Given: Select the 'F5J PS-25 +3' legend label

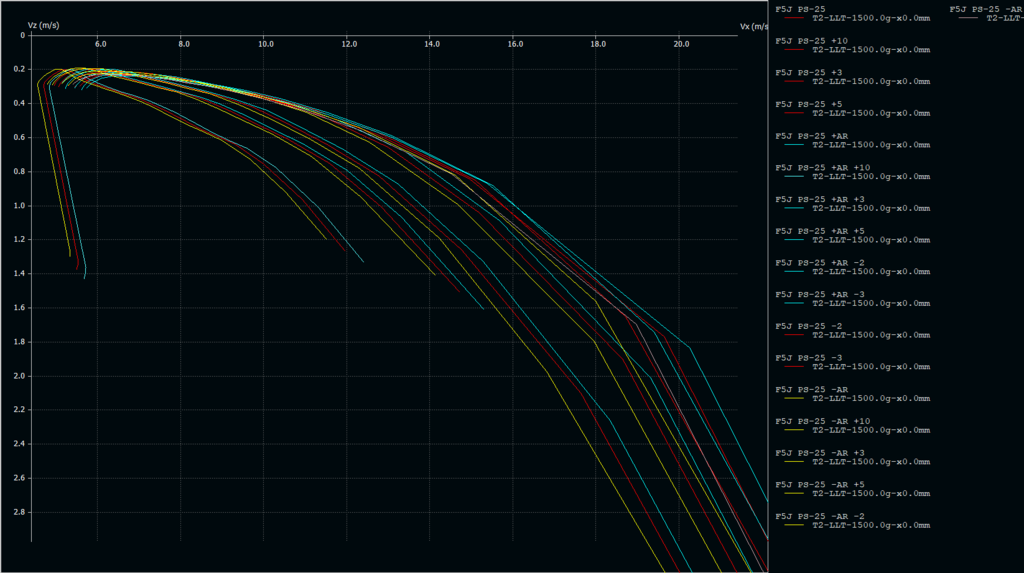Looking at the screenshot, I should coord(808,72).
